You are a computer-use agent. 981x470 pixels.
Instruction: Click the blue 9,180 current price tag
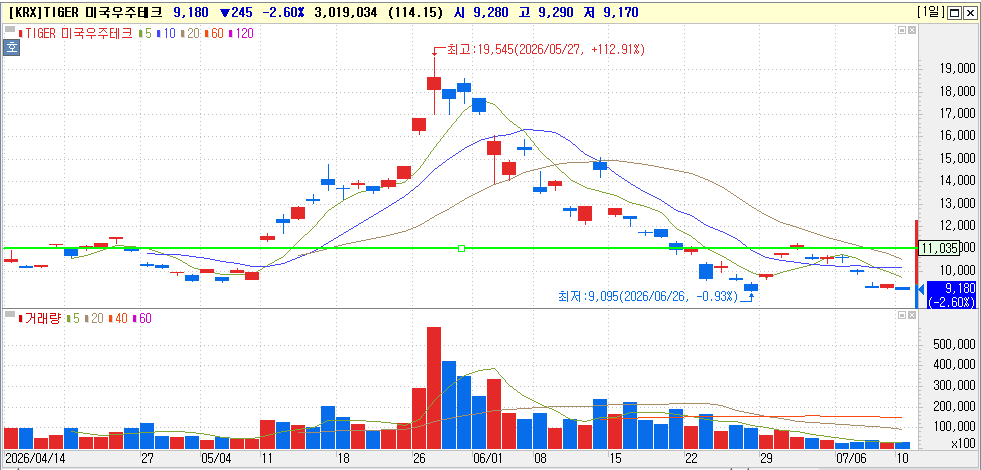click(x=951, y=295)
